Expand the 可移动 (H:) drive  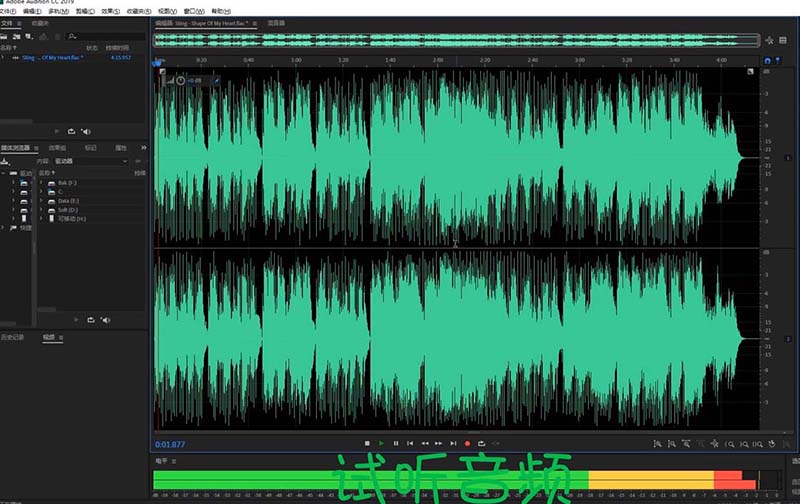pos(41,218)
